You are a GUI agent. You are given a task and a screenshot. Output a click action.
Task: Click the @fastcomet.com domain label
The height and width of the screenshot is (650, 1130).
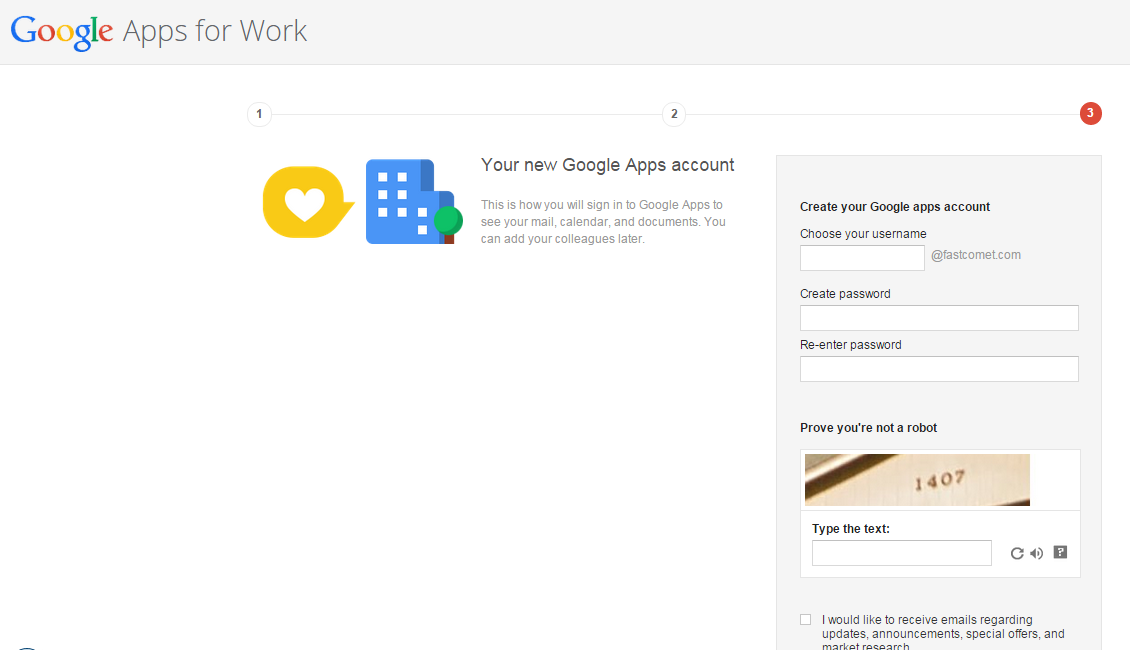975,254
